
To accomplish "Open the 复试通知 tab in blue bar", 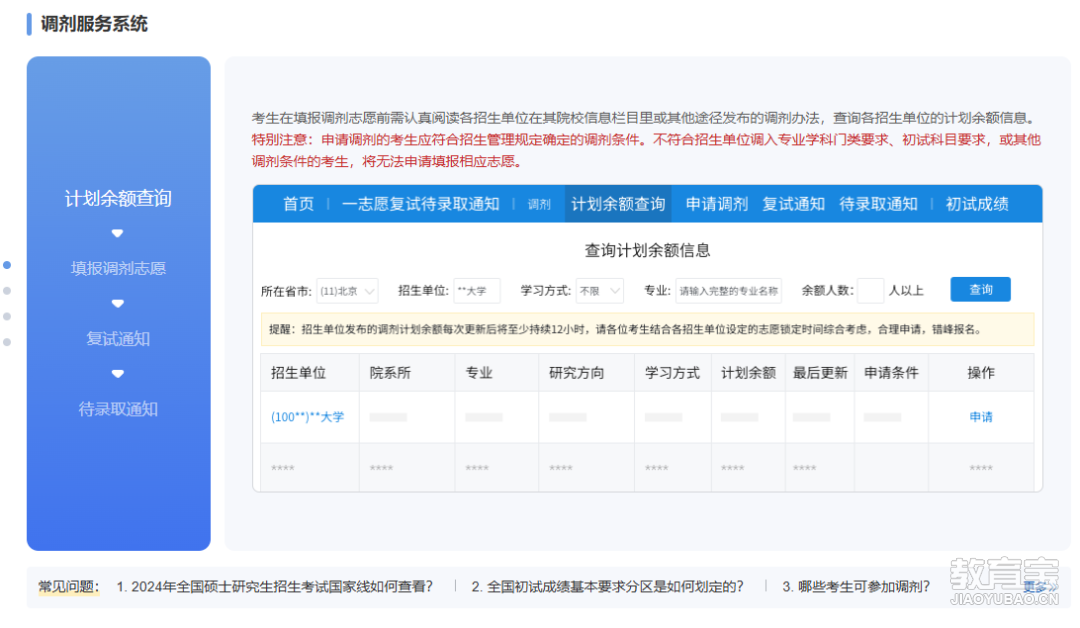I will pyautogui.click(x=793, y=204).
